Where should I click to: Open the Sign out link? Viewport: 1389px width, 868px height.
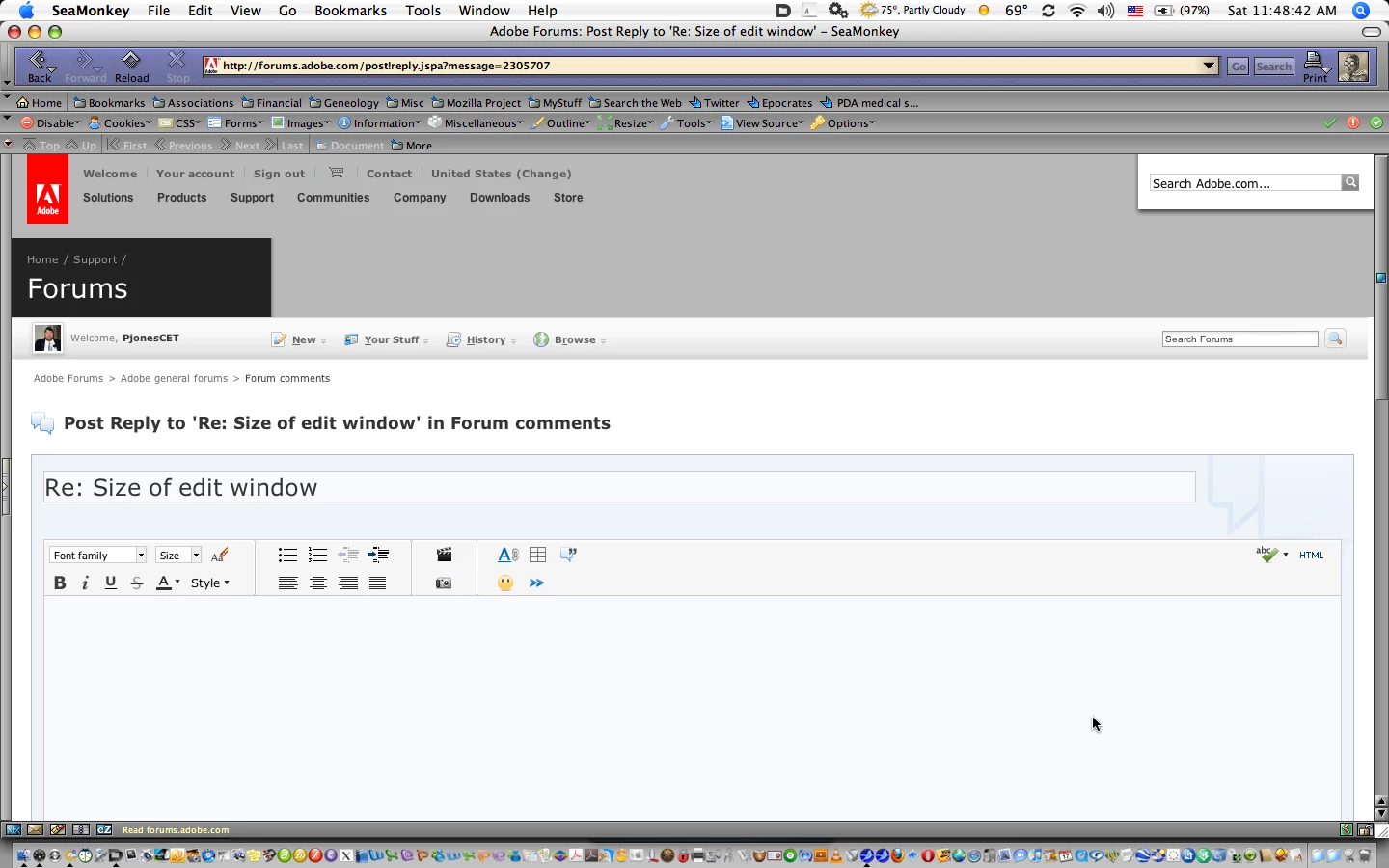[x=279, y=174]
